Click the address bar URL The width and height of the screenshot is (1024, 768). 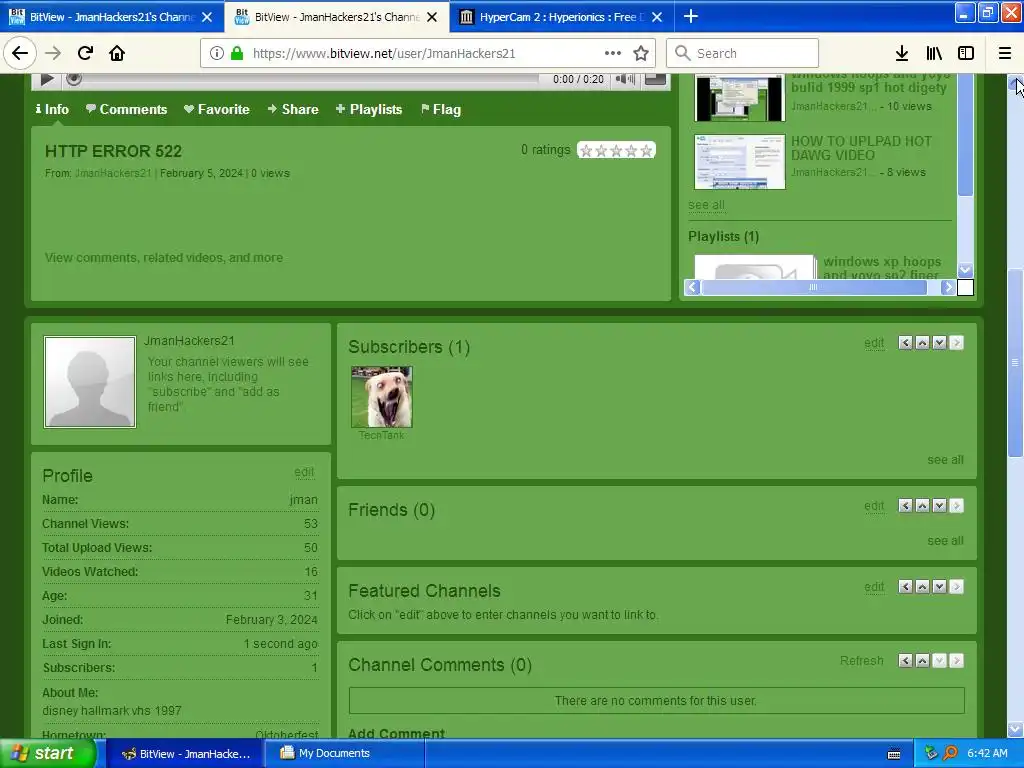click(x=384, y=54)
